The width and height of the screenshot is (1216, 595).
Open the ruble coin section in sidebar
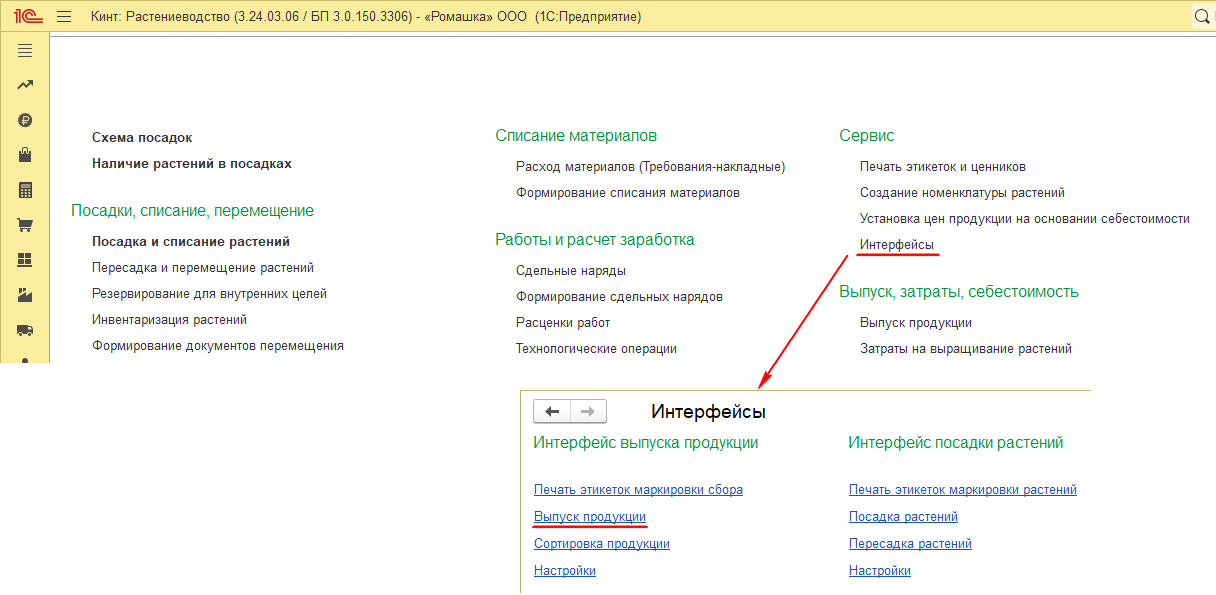coord(25,121)
